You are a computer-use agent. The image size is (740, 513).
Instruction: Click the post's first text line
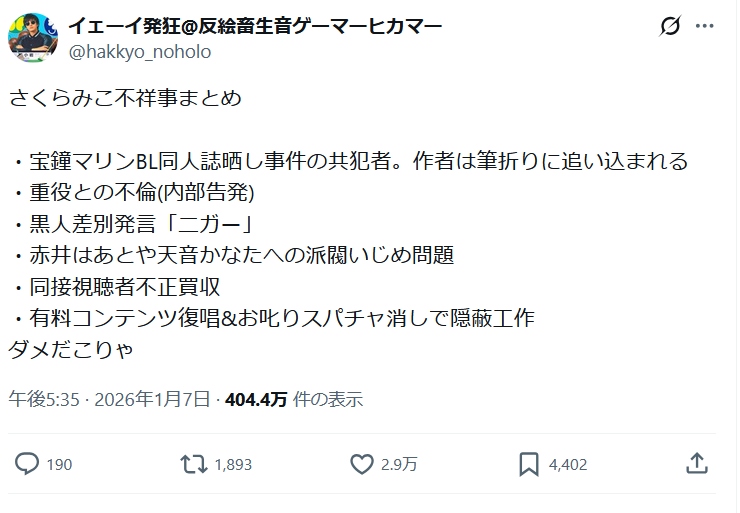tap(126, 100)
